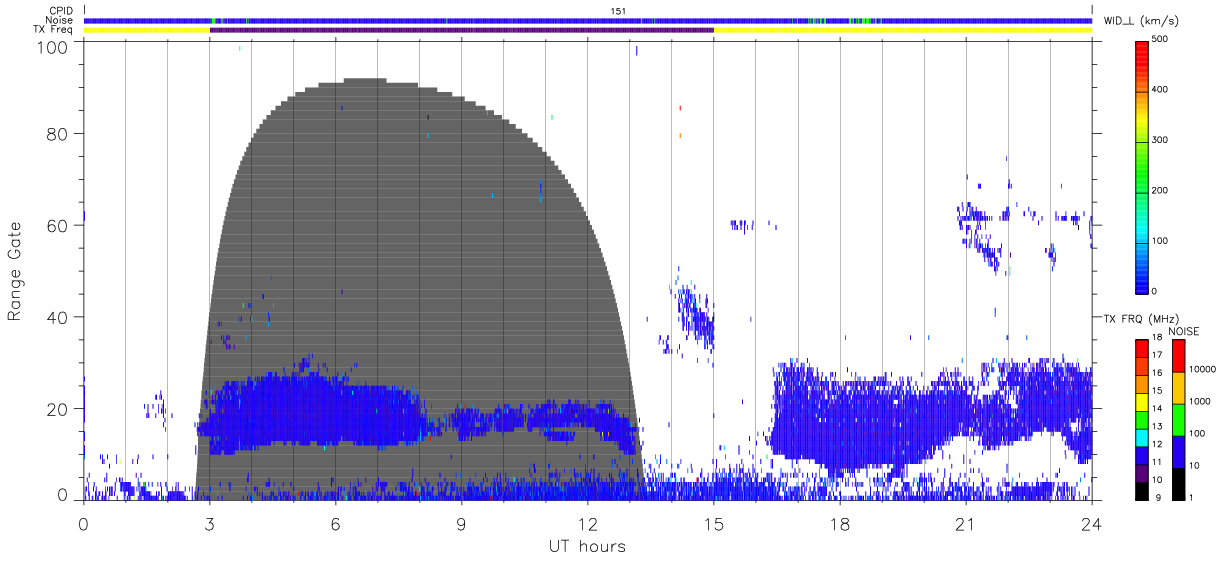Click the yellow swatch in TX frequency legend
The height and width of the screenshot is (567, 1228).
[1141, 403]
